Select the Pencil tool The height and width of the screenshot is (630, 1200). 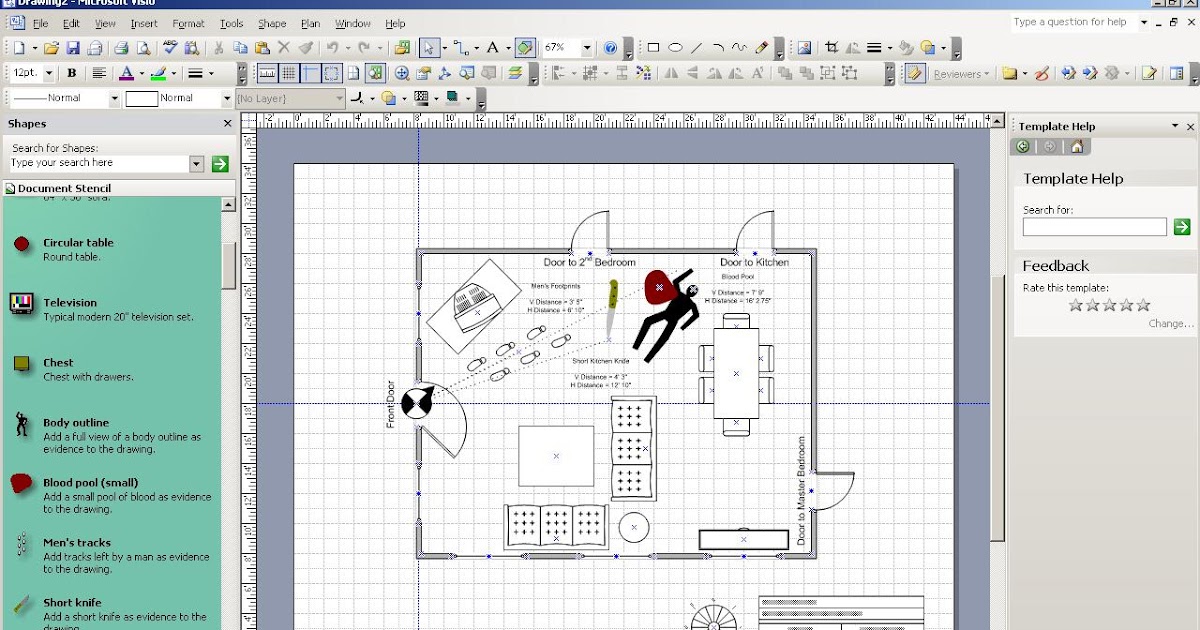point(762,47)
